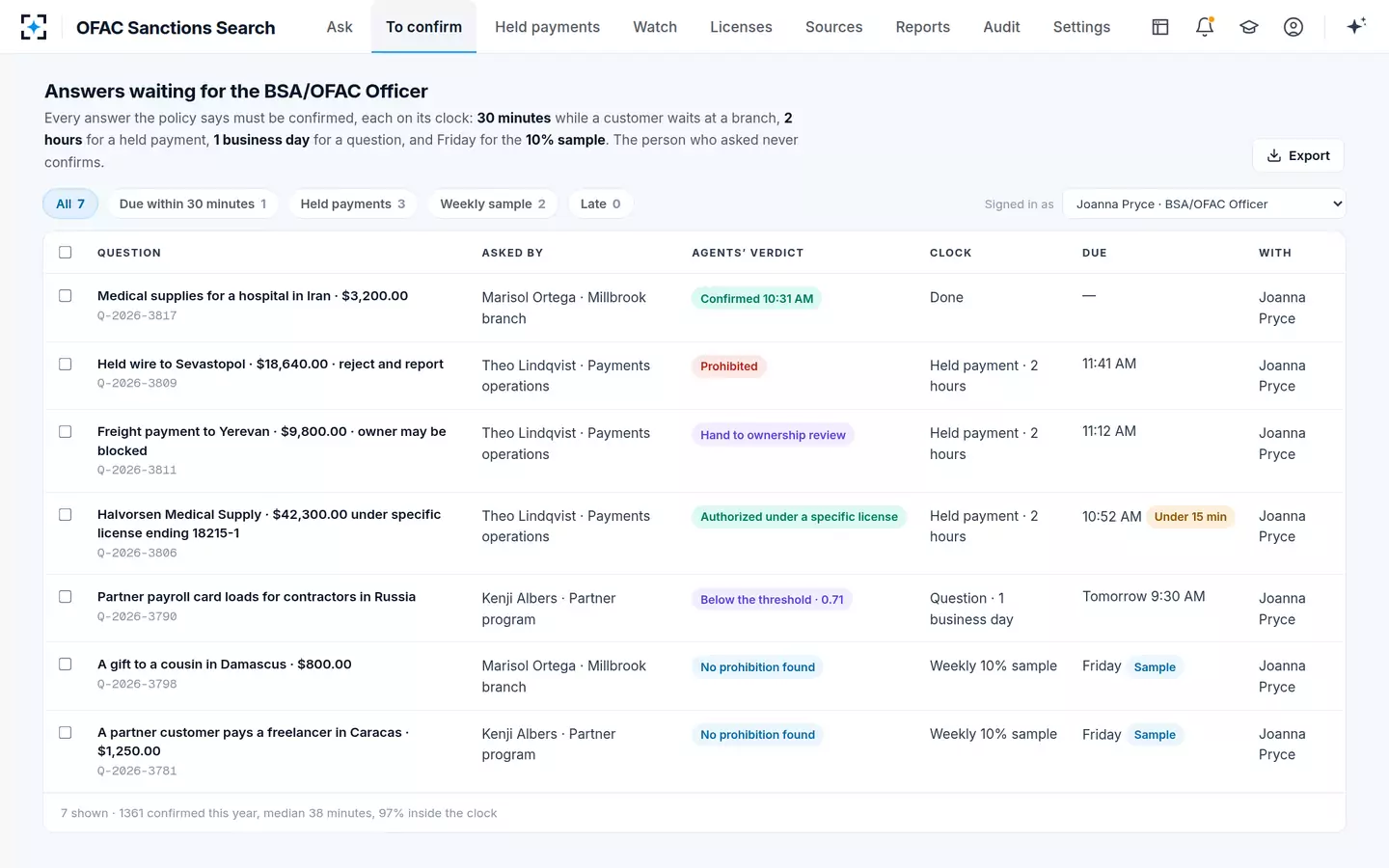Click the OFAC Sanctions Search logo icon
1389x868 pixels.
34,27
